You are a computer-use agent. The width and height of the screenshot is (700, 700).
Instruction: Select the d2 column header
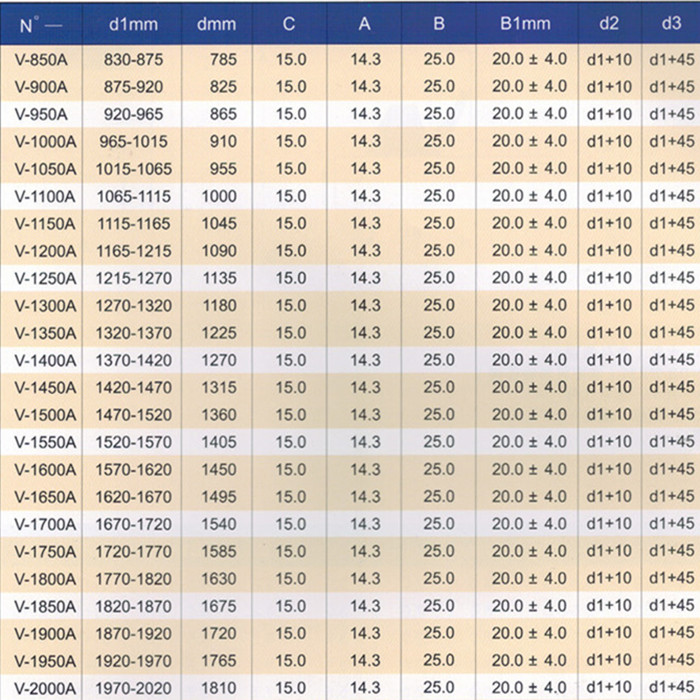tap(608, 24)
